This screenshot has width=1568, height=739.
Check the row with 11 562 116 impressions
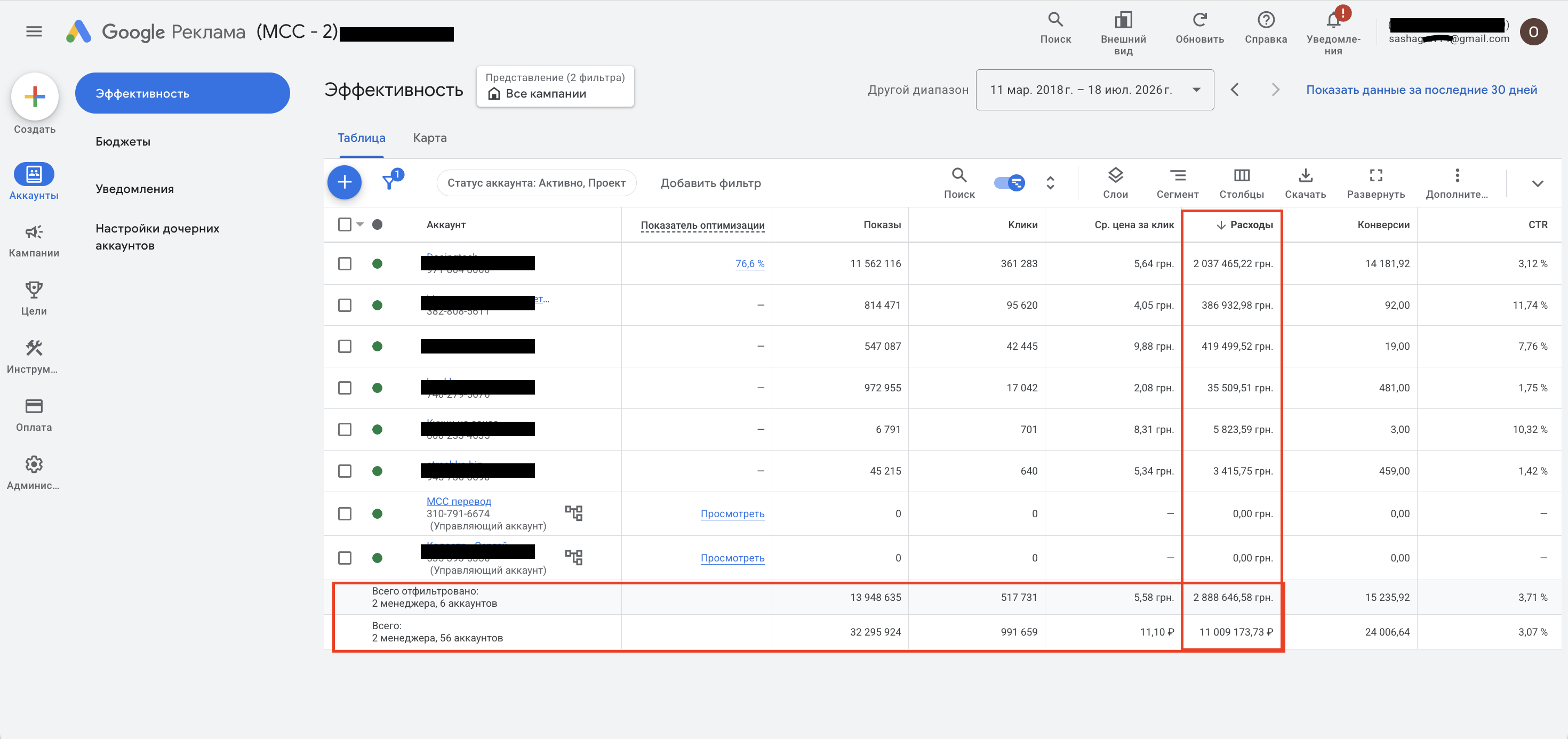click(345, 263)
